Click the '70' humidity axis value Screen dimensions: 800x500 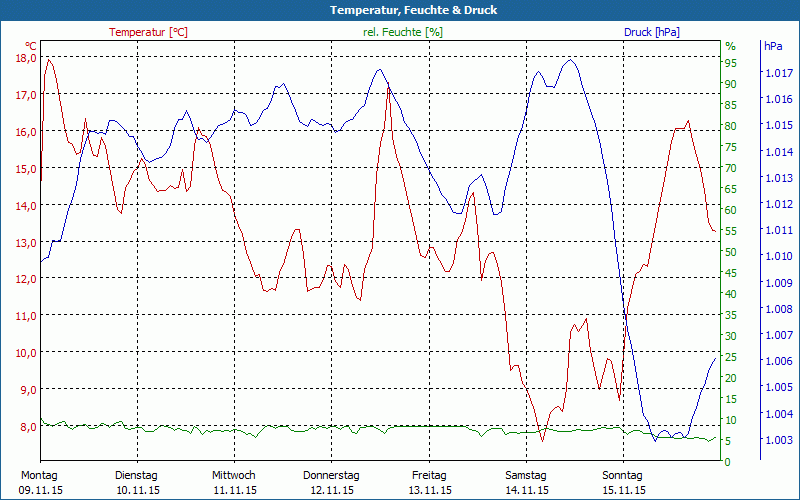[731, 168]
